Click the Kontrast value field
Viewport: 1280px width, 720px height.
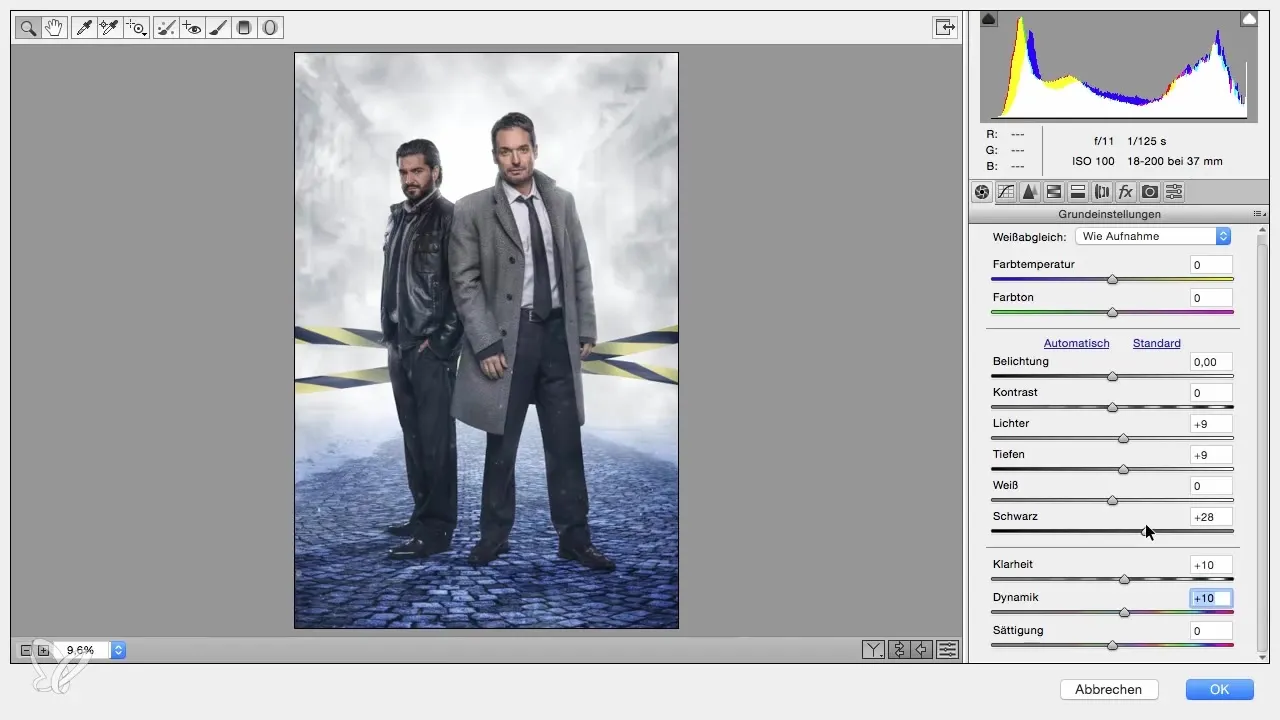click(1211, 393)
